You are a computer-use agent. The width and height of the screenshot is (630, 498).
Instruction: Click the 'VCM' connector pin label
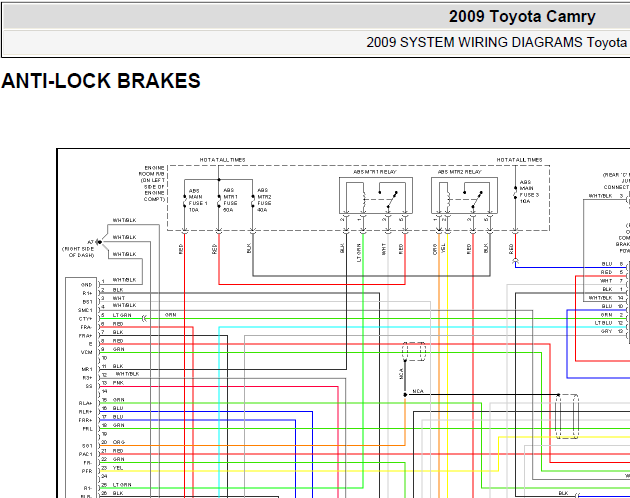pyautogui.click(x=86, y=352)
